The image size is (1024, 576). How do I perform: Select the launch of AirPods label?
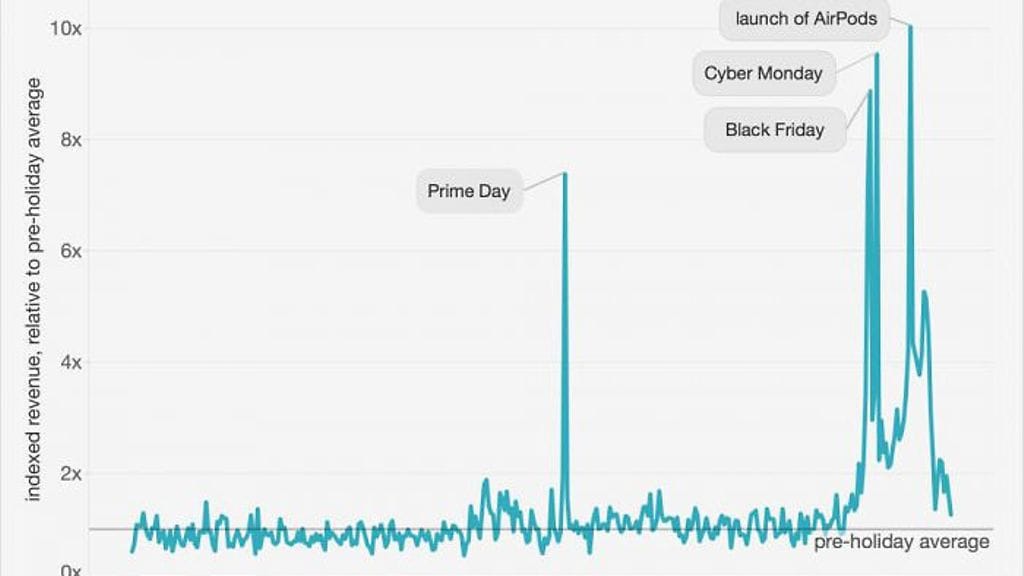(806, 18)
